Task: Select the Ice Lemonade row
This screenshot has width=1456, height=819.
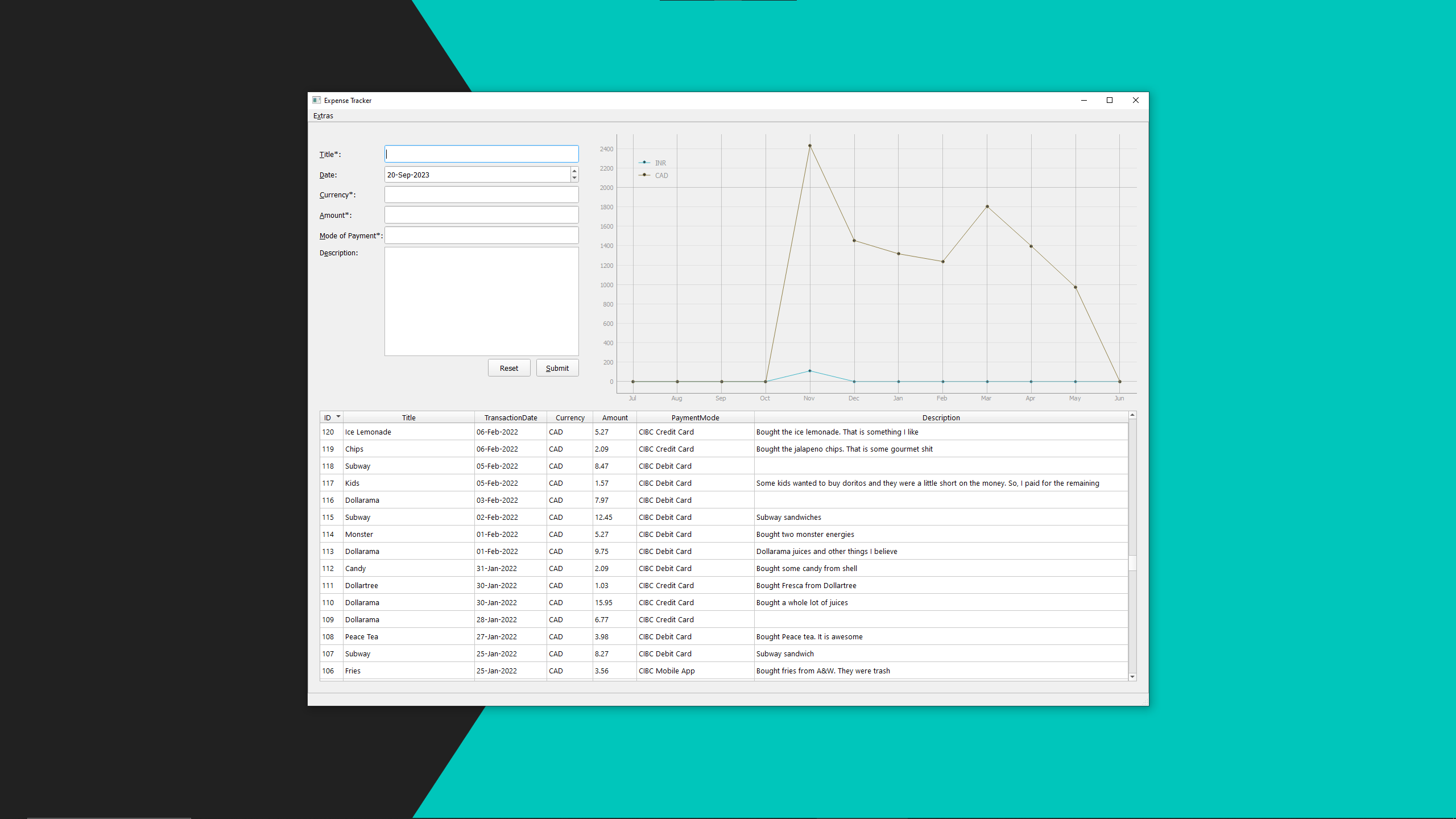Action: (407, 432)
